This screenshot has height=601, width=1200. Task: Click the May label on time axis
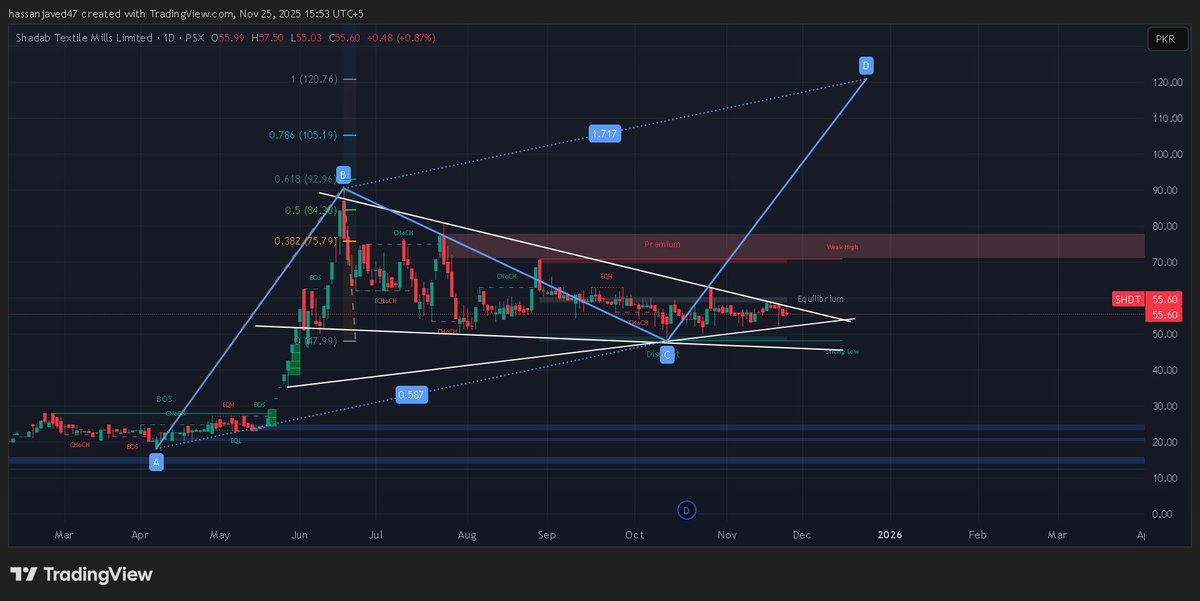[x=219, y=535]
